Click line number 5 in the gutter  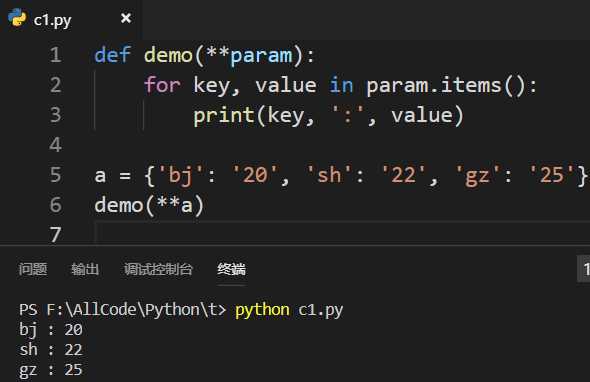55,175
